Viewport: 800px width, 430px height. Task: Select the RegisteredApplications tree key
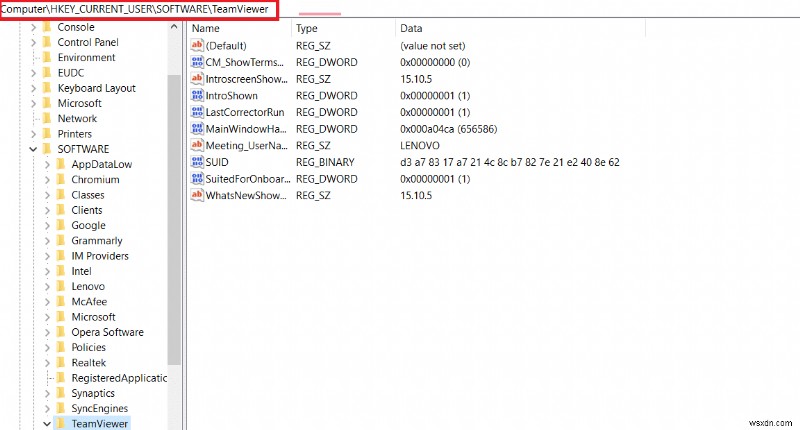tap(119, 378)
